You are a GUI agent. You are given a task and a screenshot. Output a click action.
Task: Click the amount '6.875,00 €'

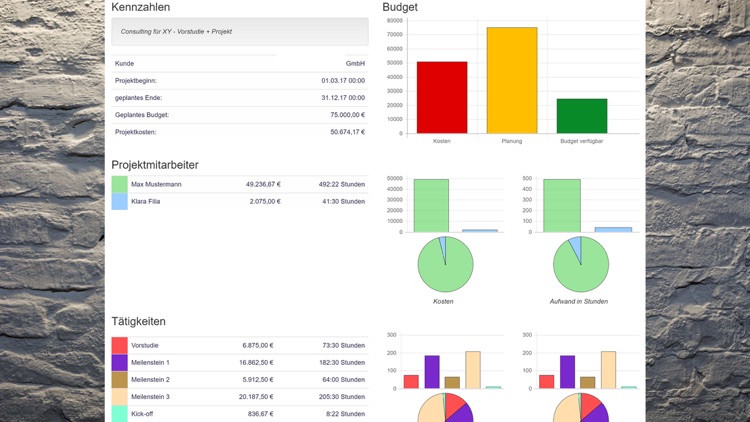point(258,345)
